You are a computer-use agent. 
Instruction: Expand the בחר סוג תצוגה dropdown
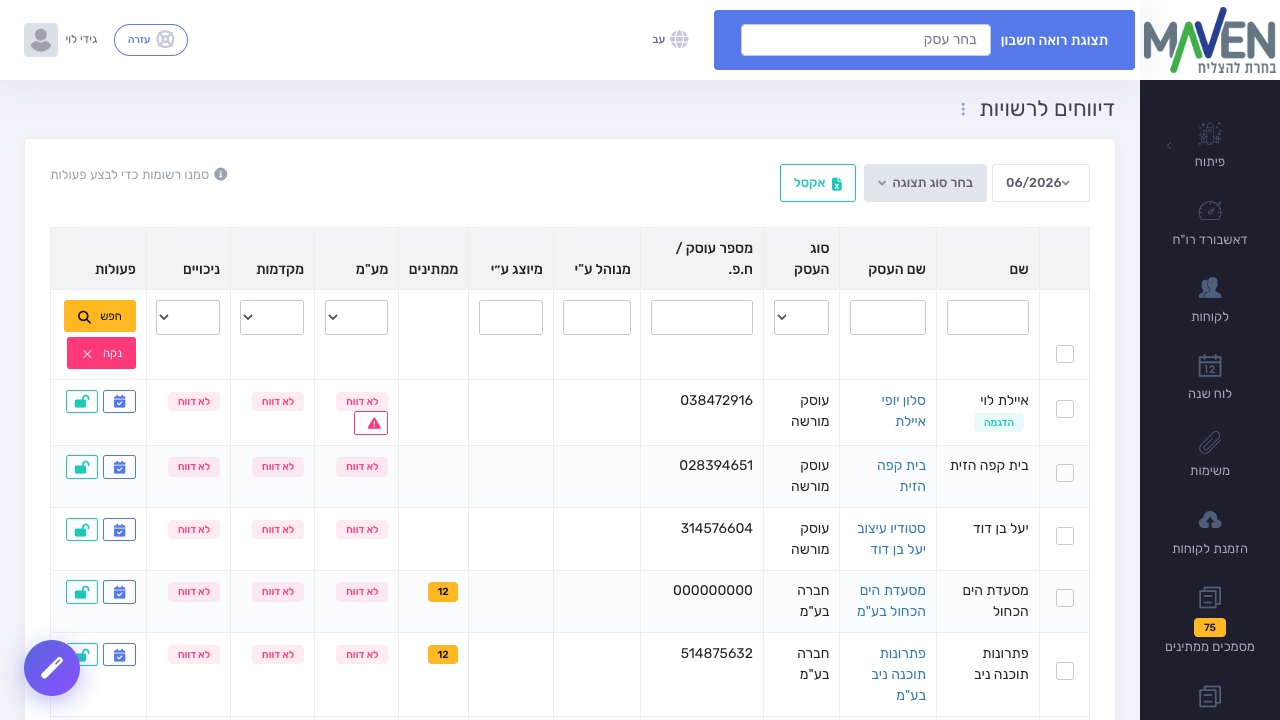925,183
